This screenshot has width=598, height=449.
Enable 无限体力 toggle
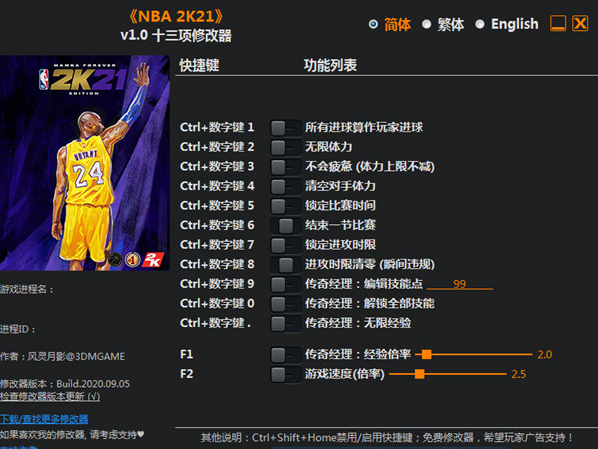[x=285, y=147]
